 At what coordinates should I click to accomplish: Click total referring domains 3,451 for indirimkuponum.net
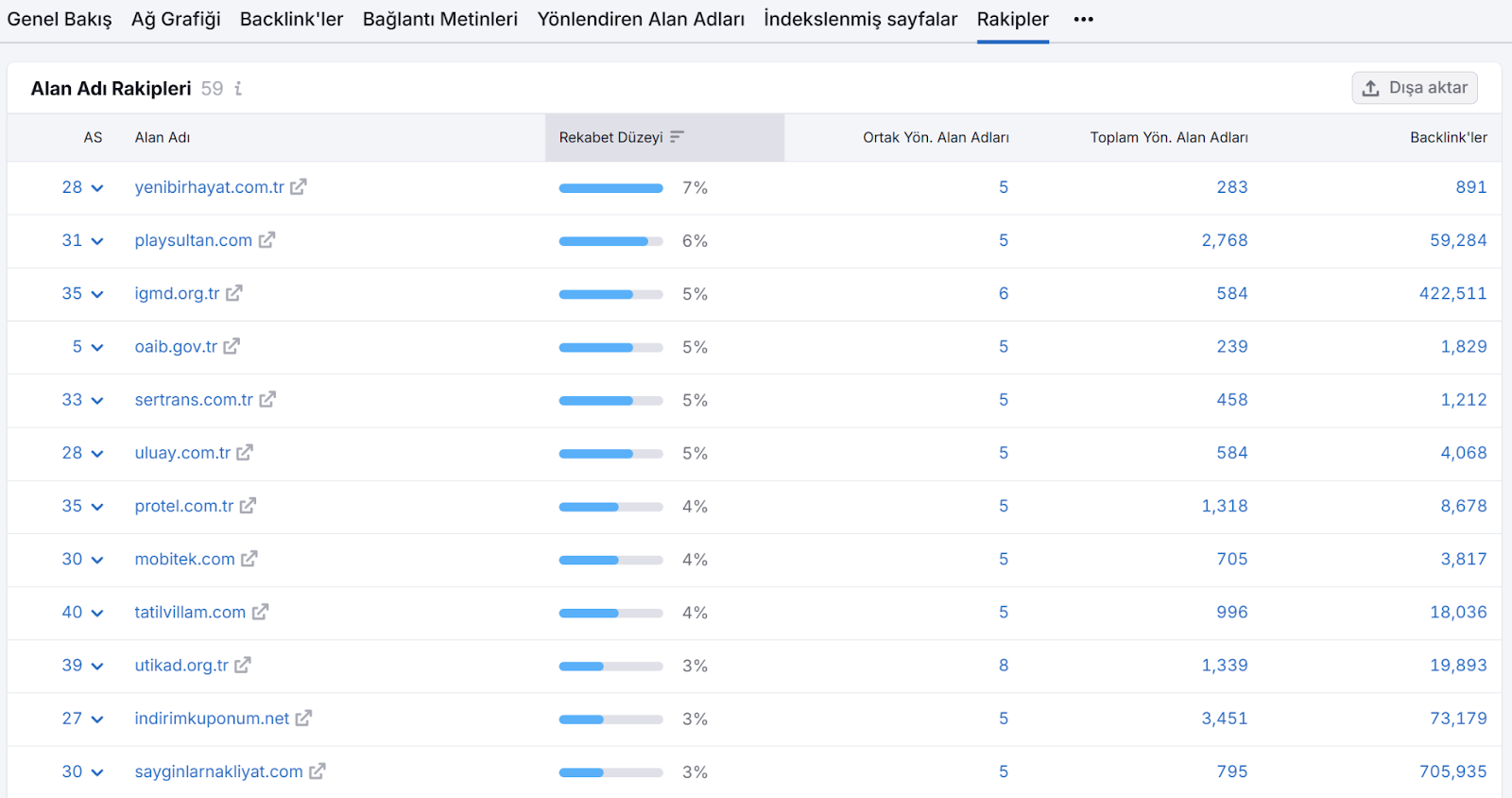click(1225, 719)
